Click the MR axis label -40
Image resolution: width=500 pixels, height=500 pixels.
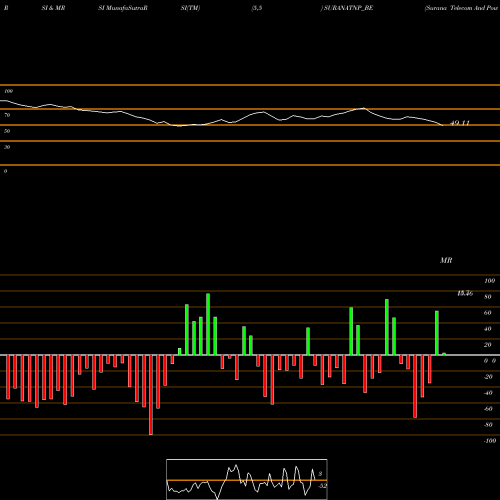(488, 393)
